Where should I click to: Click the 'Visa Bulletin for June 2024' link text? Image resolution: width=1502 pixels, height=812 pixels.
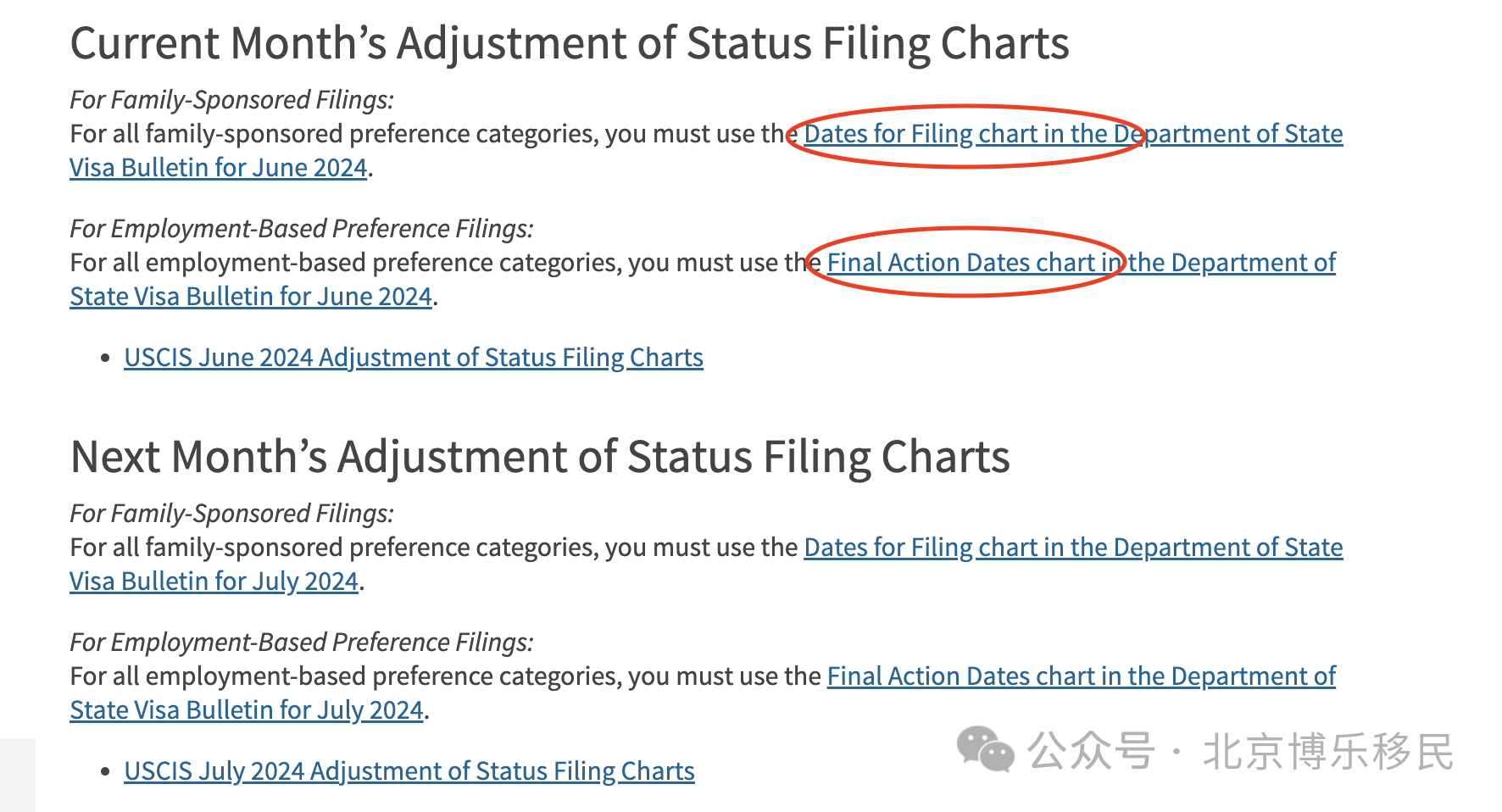click(219, 168)
